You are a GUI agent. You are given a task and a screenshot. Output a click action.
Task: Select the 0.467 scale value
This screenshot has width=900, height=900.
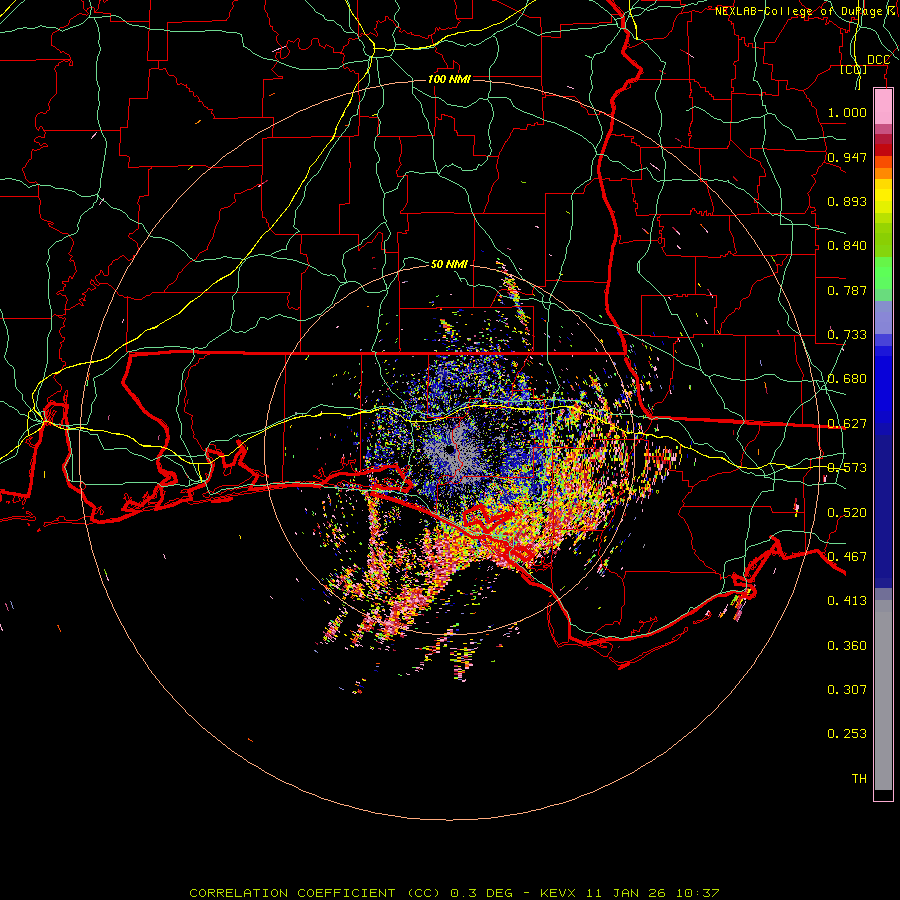pos(847,557)
